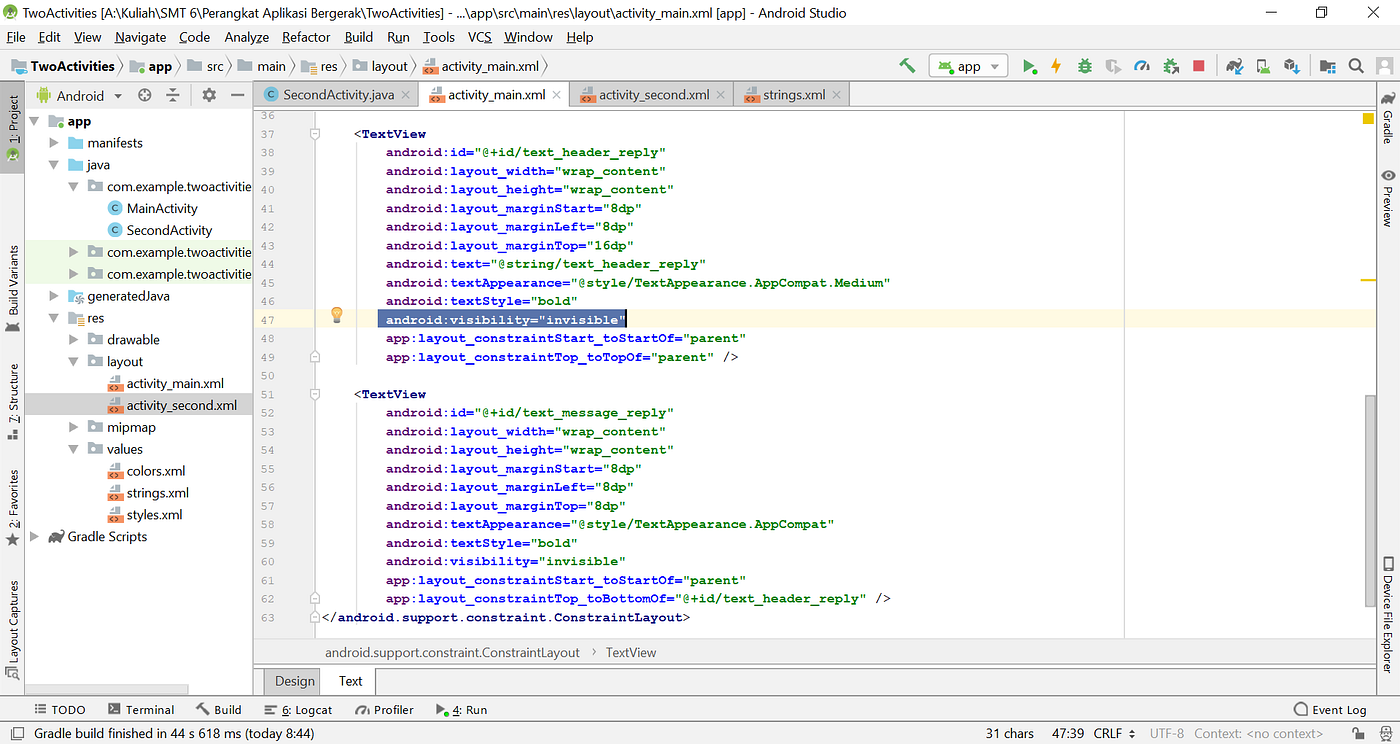Close the activity_second.xml tab
Viewport: 1400px width, 744px height.
pyautogui.click(x=720, y=95)
